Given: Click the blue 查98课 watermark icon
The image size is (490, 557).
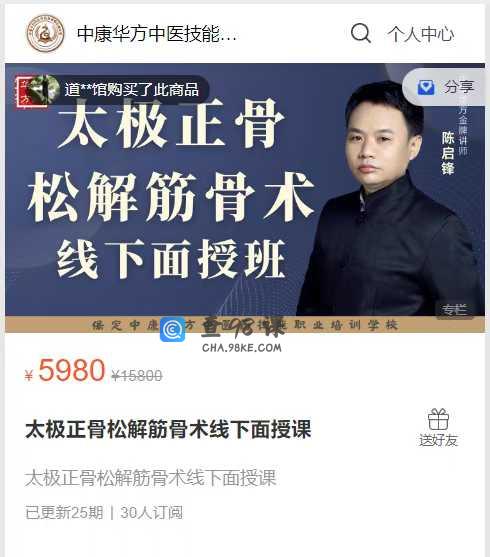Looking at the screenshot, I should [x=172, y=329].
